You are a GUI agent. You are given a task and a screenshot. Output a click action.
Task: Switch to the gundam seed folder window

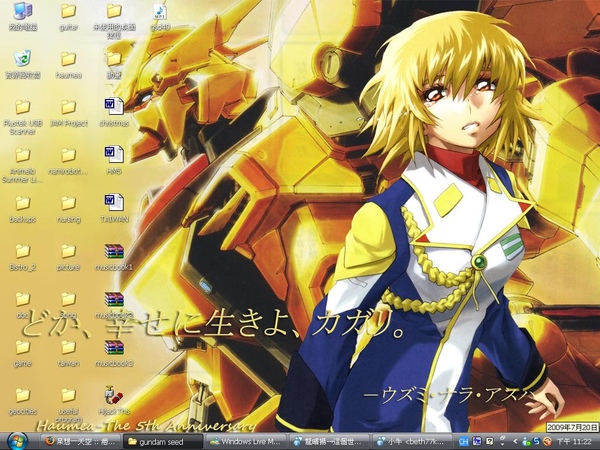point(163,442)
